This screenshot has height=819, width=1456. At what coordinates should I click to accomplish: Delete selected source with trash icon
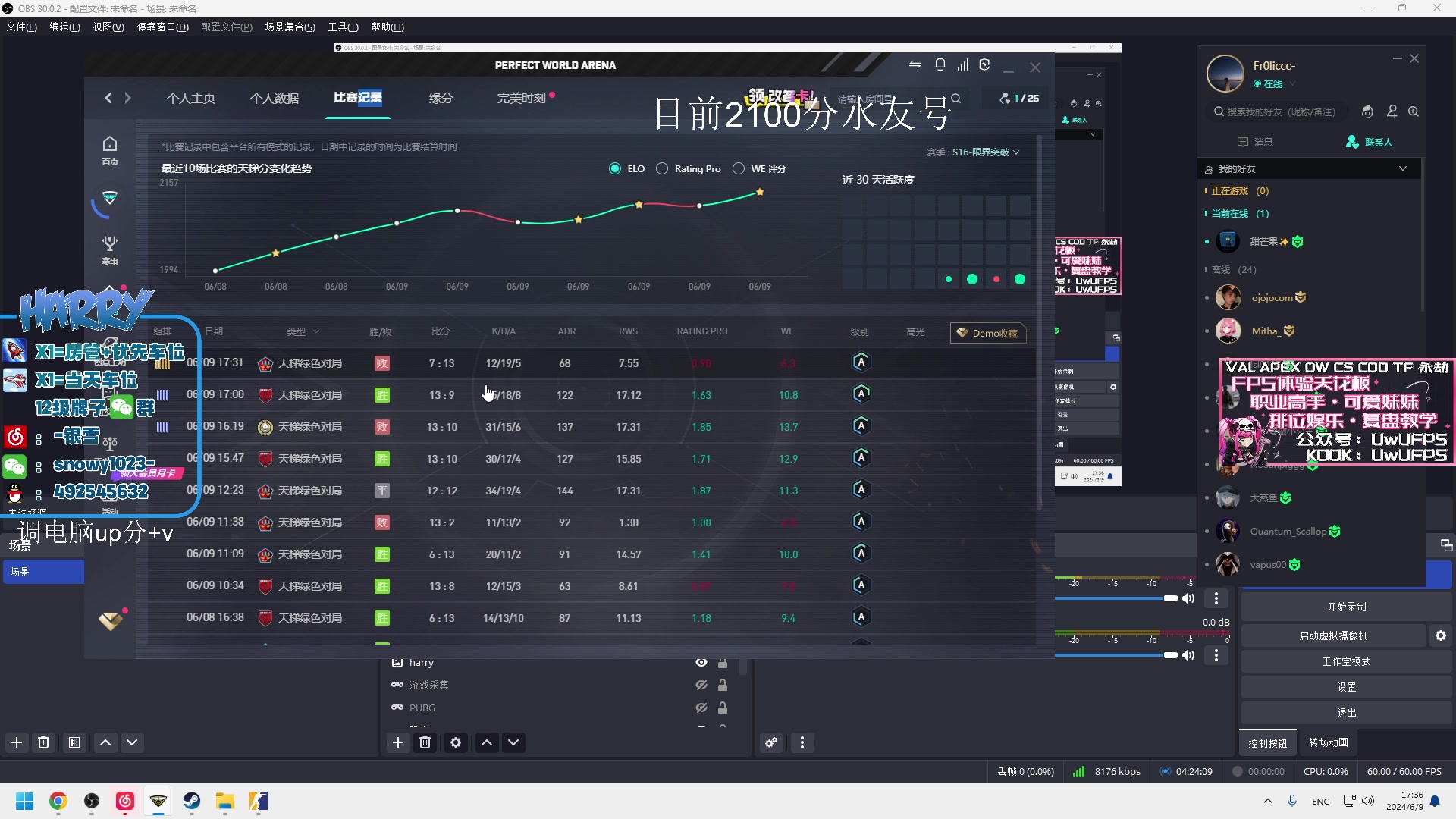pos(425,742)
